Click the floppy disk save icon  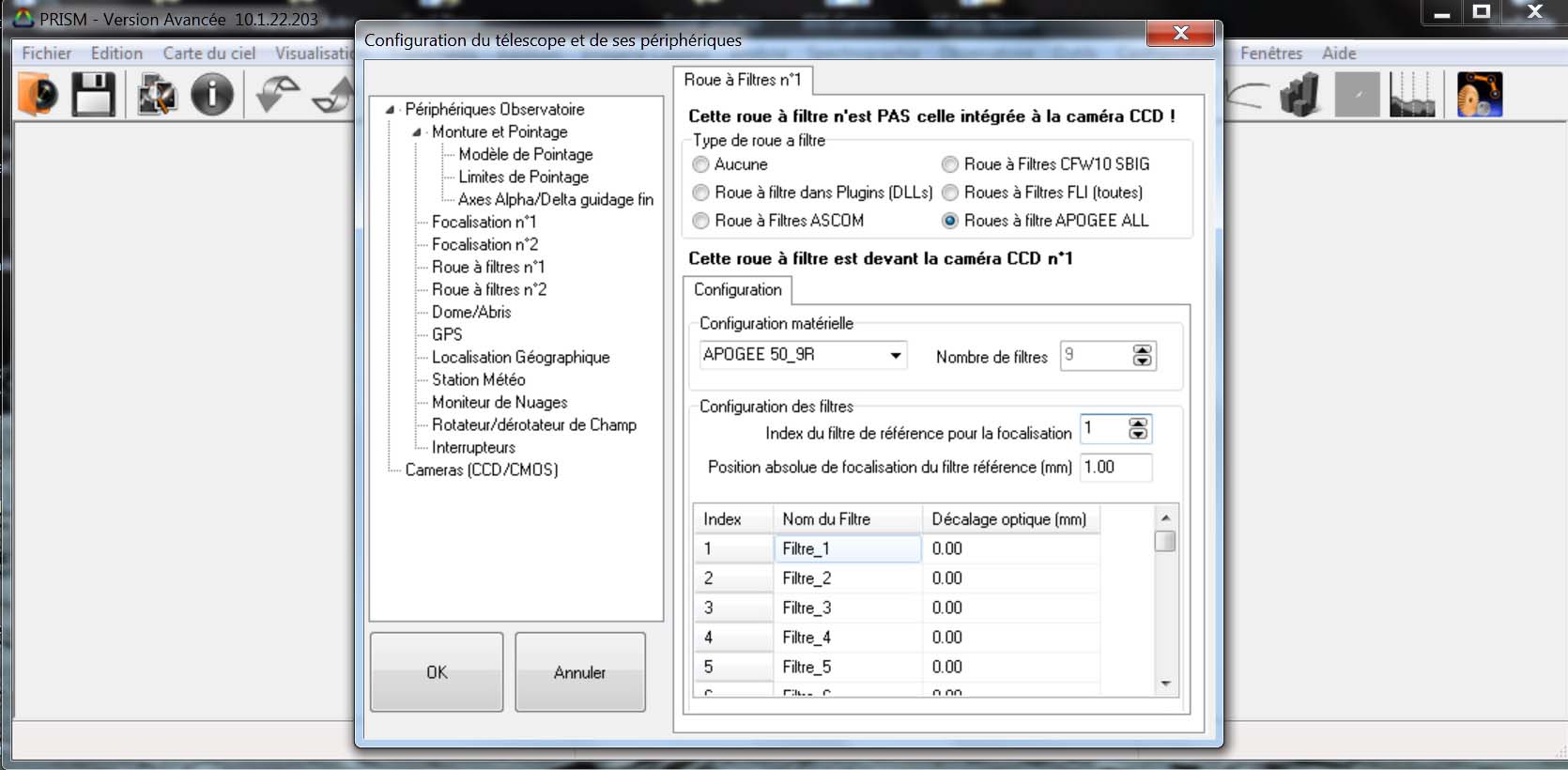(93, 95)
